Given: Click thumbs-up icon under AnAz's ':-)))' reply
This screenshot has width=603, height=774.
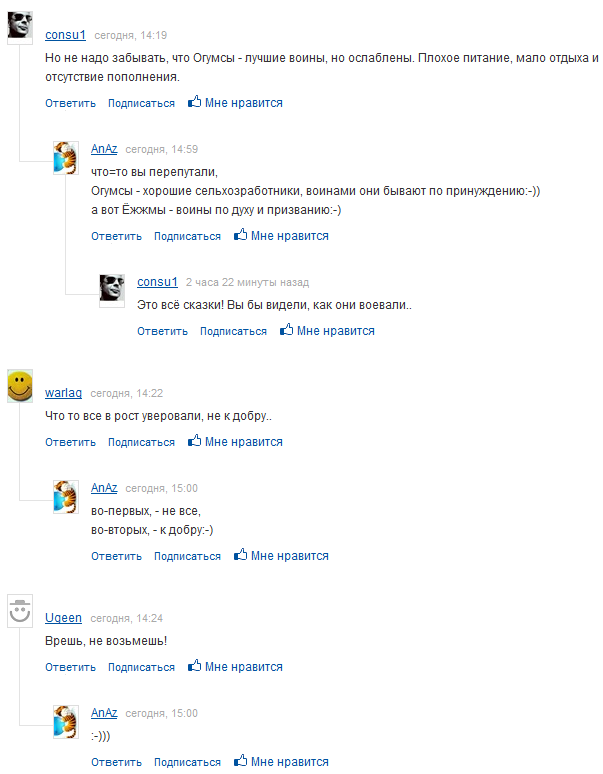Looking at the screenshot, I should 240,761.
